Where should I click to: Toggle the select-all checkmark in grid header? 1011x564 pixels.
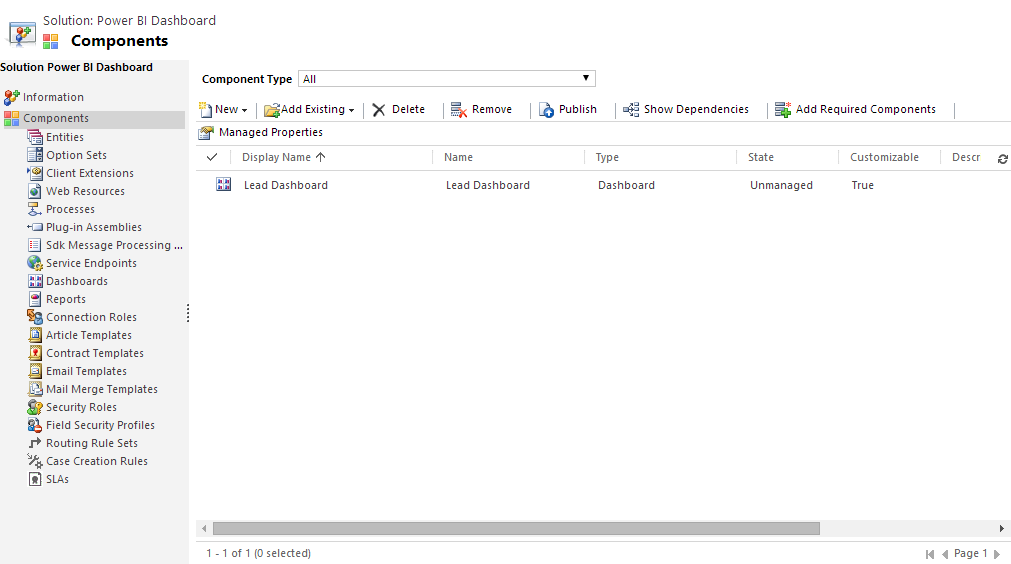(x=212, y=157)
